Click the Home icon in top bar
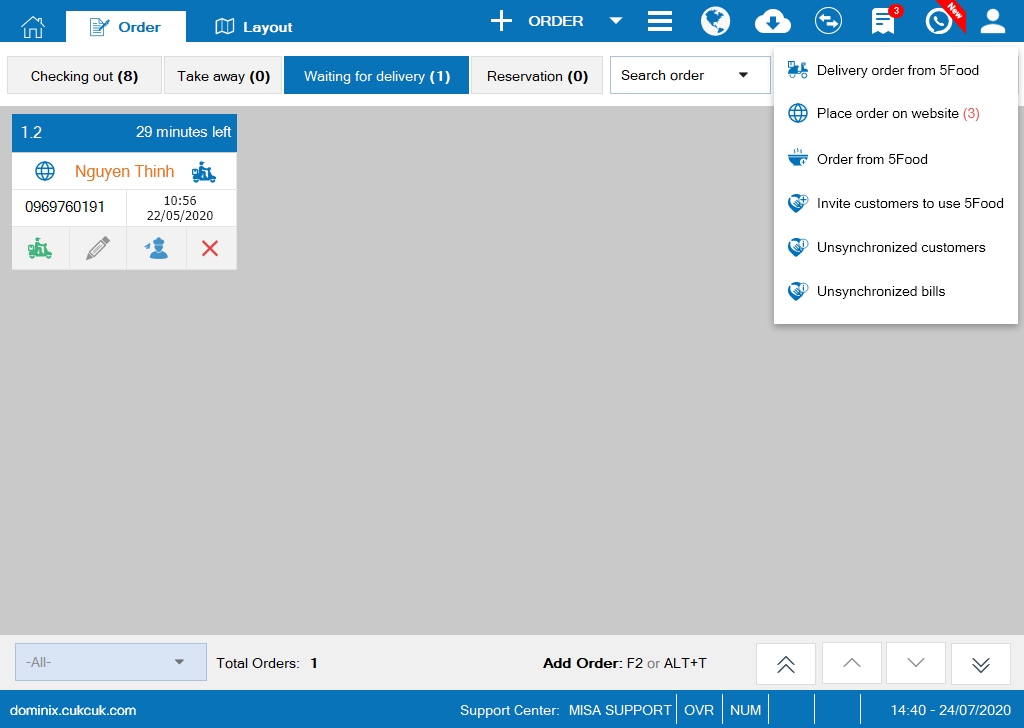The height and width of the screenshot is (728, 1024). tap(33, 26)
